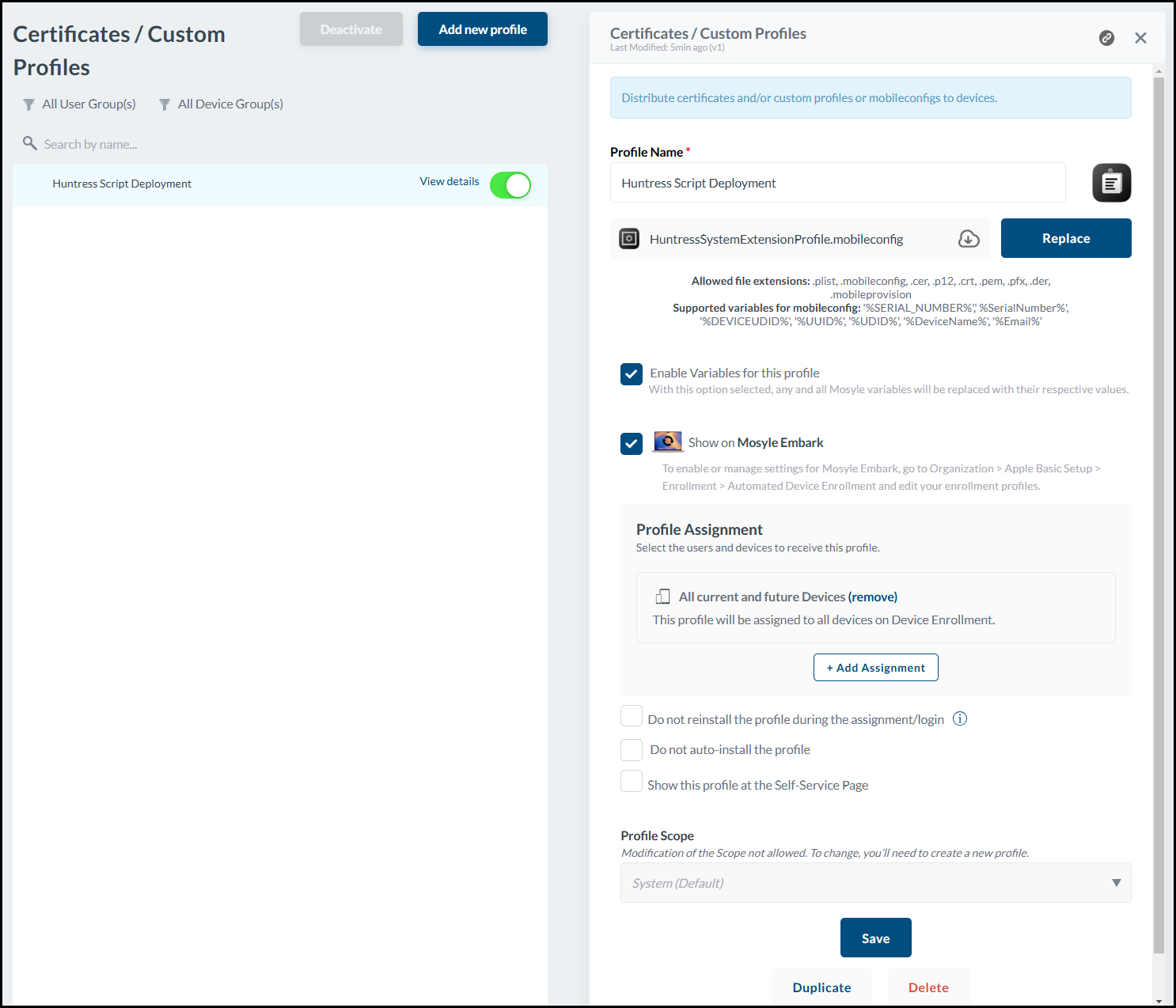This screenshot has height=1008, width=1176.
Task: Duplicate this profile
Action: (821, 987)
